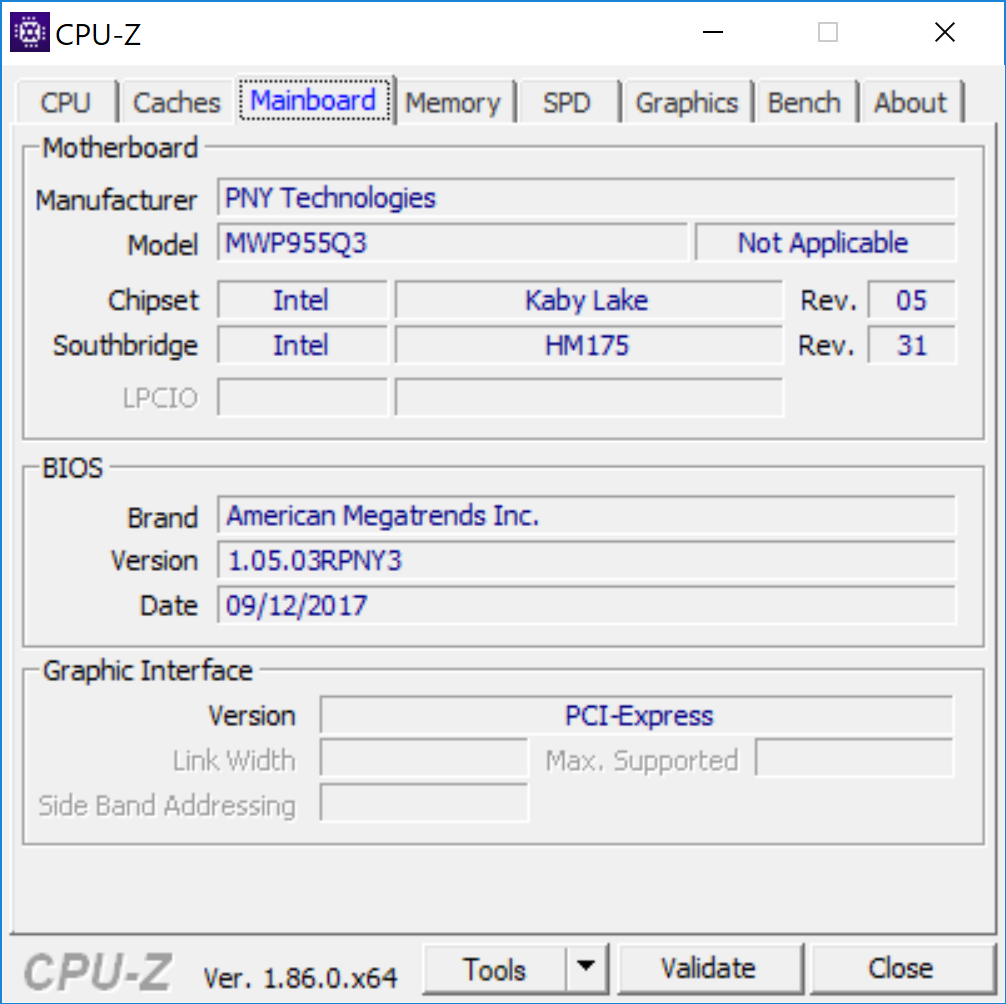Click the Manufacturer field PNY Technologies

tap(586, 198)
